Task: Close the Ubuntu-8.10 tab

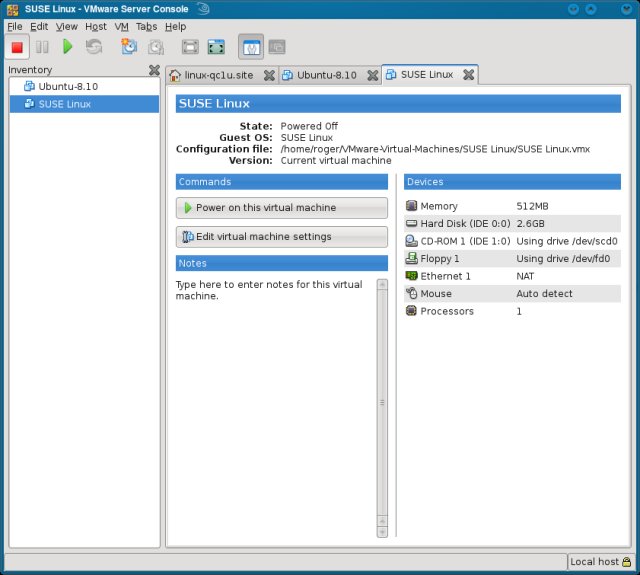Action: (x=372, y=75)
